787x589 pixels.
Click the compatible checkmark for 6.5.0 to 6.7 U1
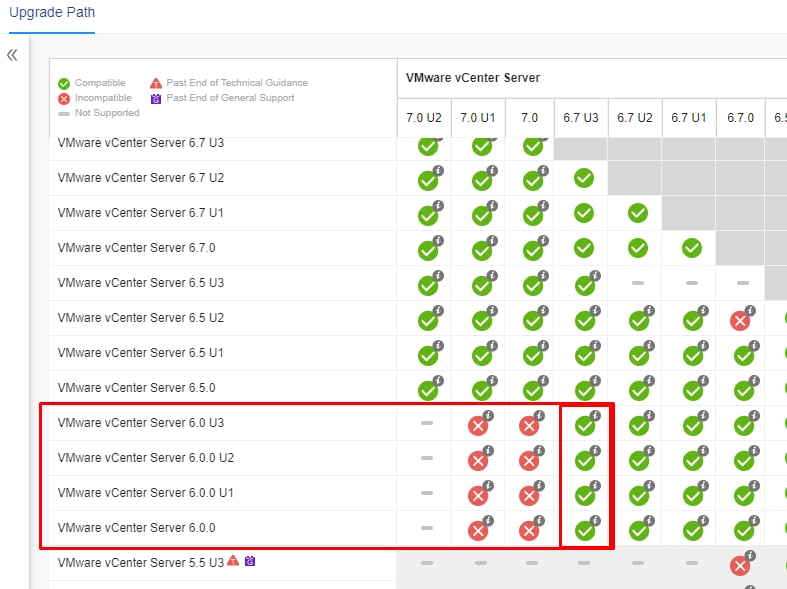(693, 391)
